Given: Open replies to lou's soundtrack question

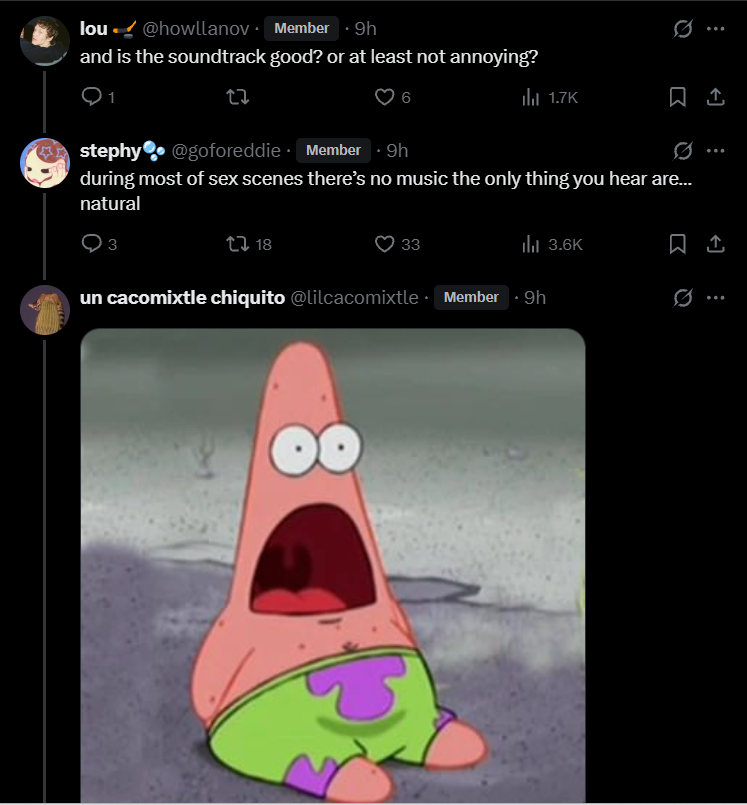Looking at the screenshot, I should click(x=93, y=97).
